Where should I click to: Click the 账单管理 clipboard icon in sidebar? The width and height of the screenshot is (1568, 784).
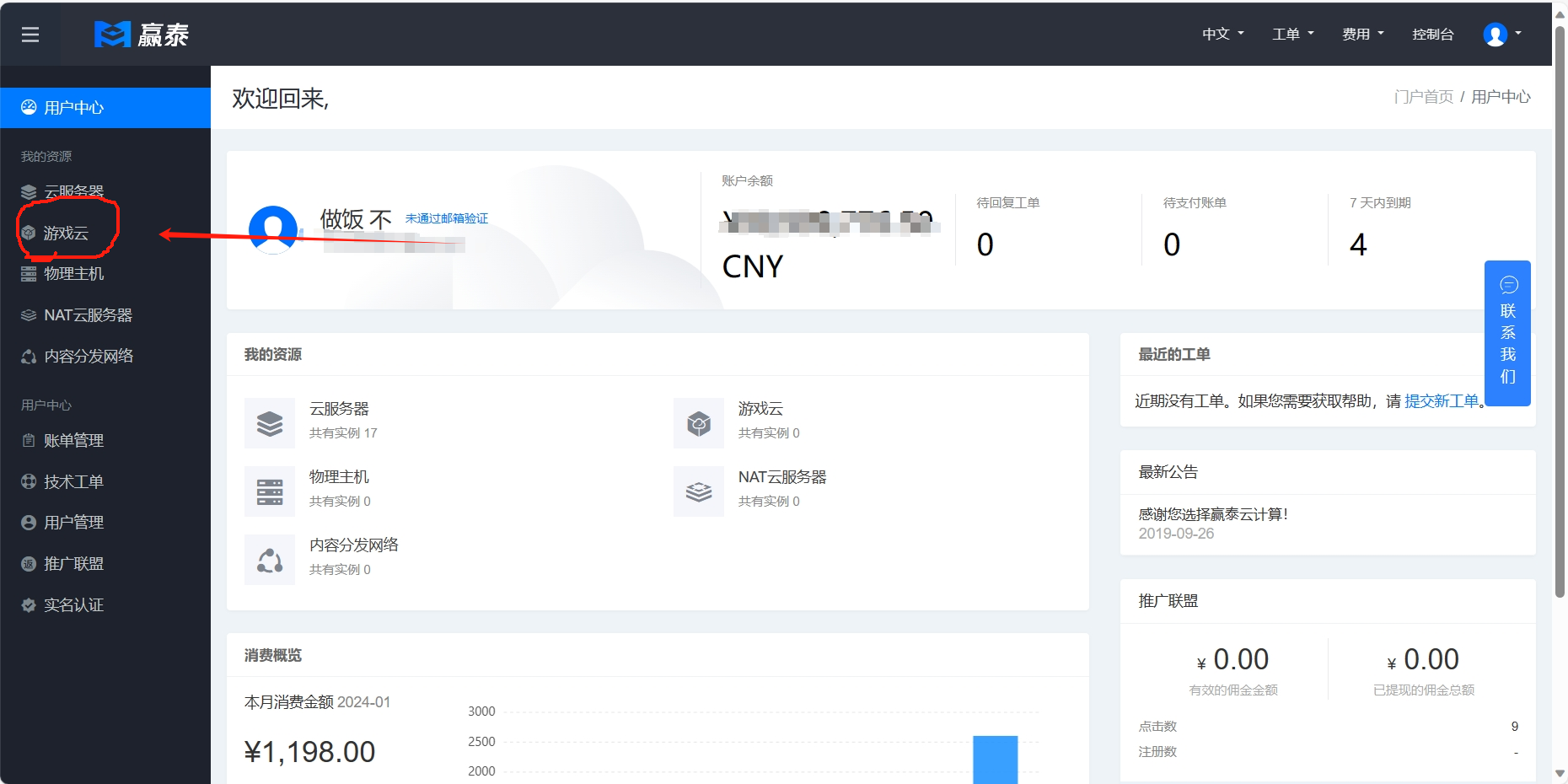click(x=29, y=440)
